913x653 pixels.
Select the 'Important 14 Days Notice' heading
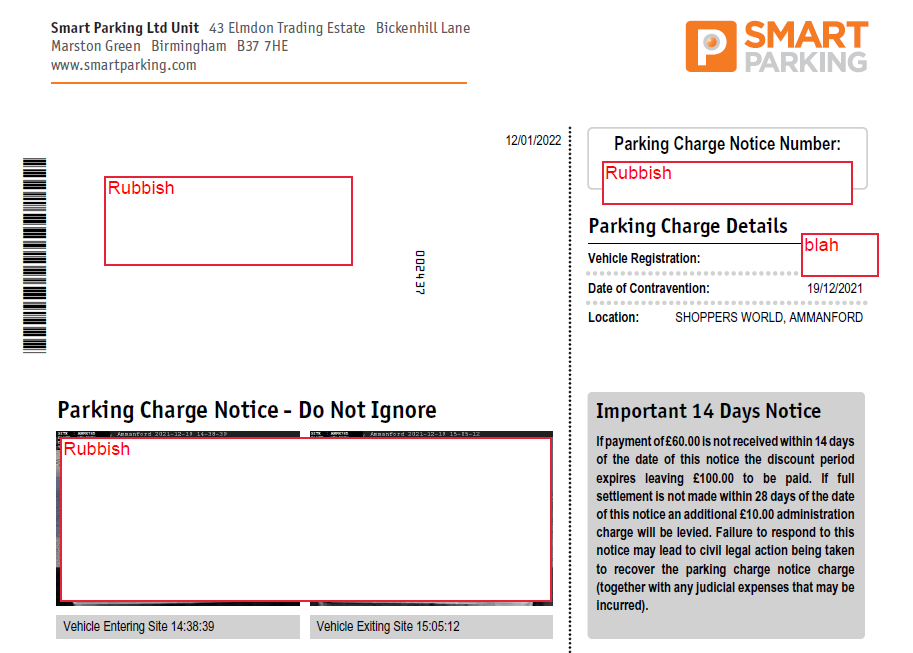click(x=708, y=411)
